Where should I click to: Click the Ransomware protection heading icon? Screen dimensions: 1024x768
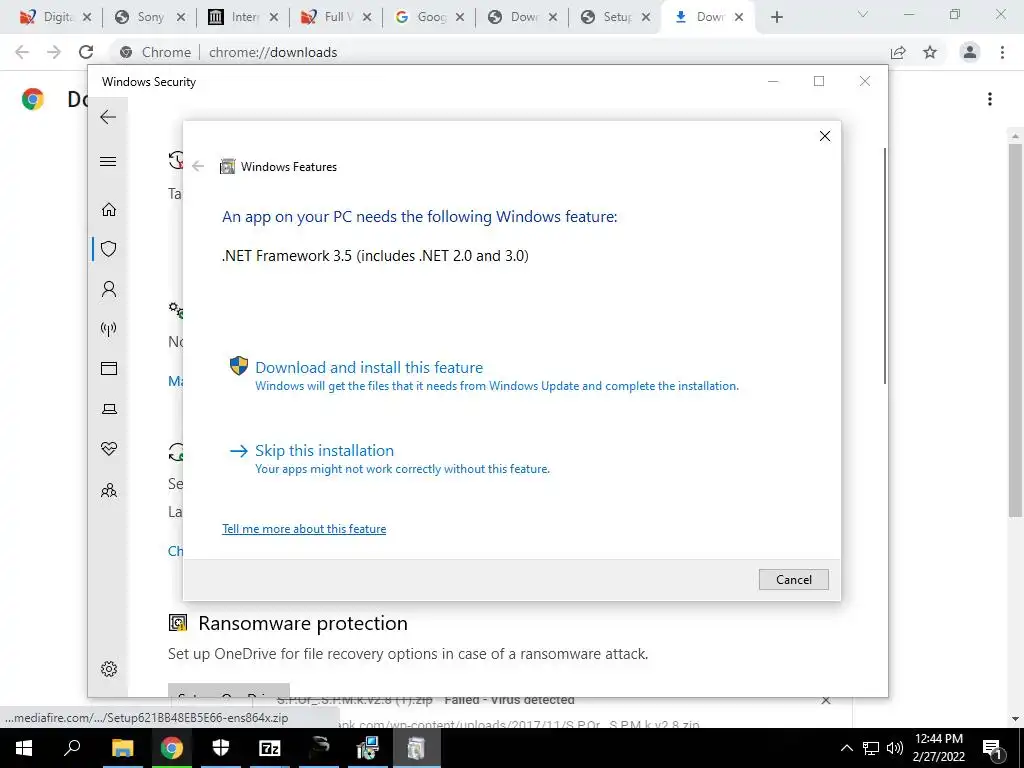point(178,623)
